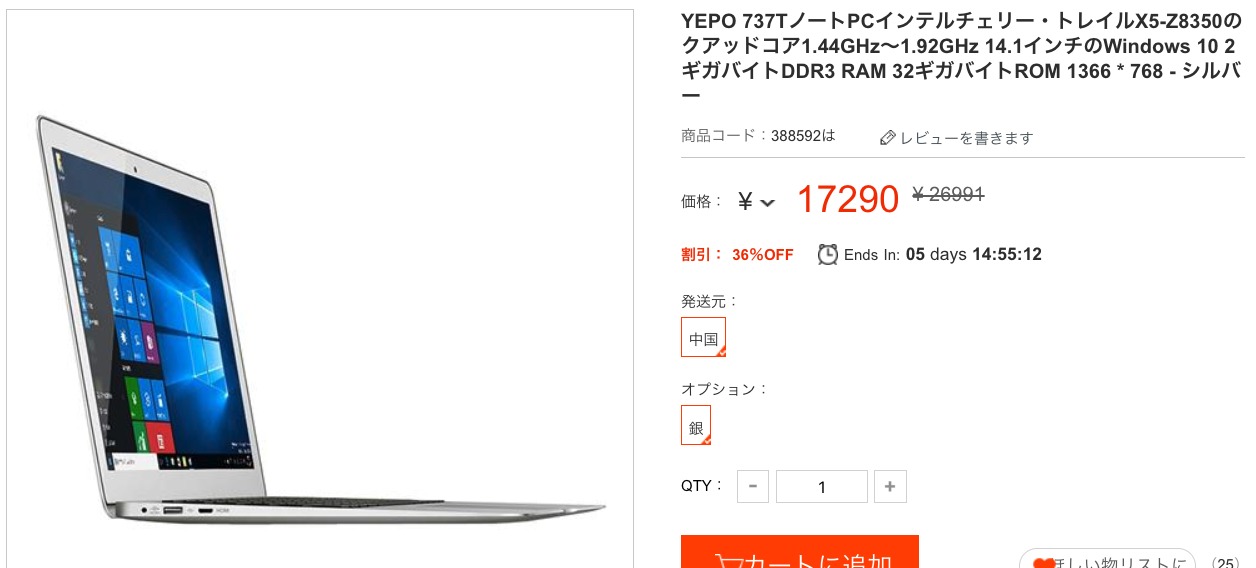Decrease quantity with the minus button
The height and width of the screenshot is (568, 1256).
[752, 487]
